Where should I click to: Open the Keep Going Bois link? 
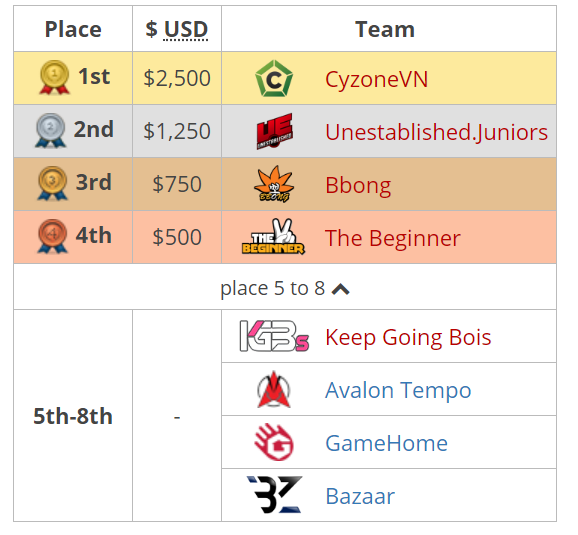coord(408,337)
